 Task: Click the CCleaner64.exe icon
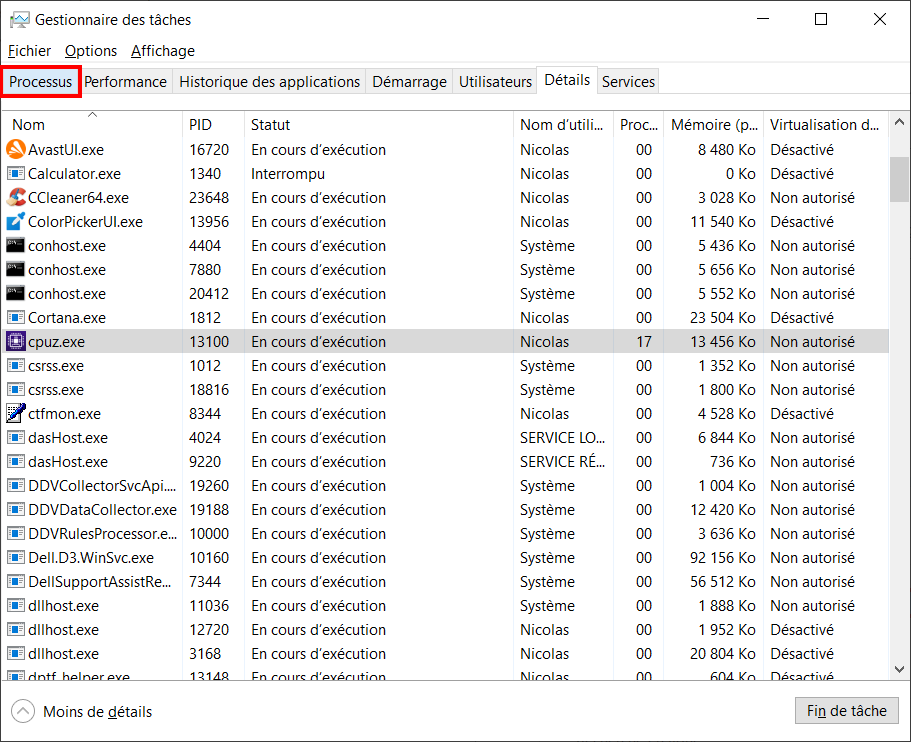pos(16,198)
